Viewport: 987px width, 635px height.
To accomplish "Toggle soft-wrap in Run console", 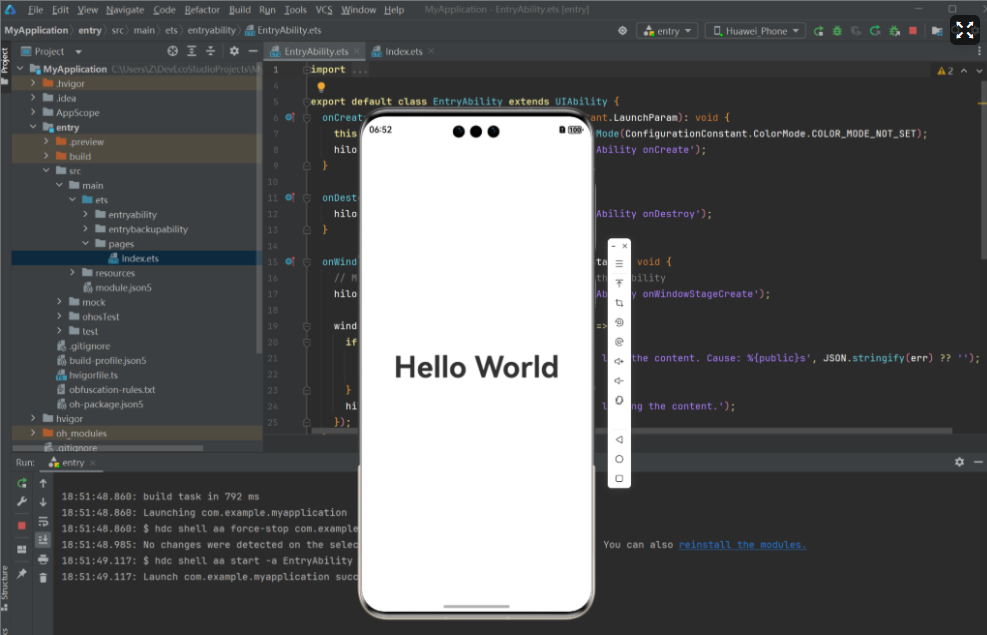I will click(x=43, y=521).
